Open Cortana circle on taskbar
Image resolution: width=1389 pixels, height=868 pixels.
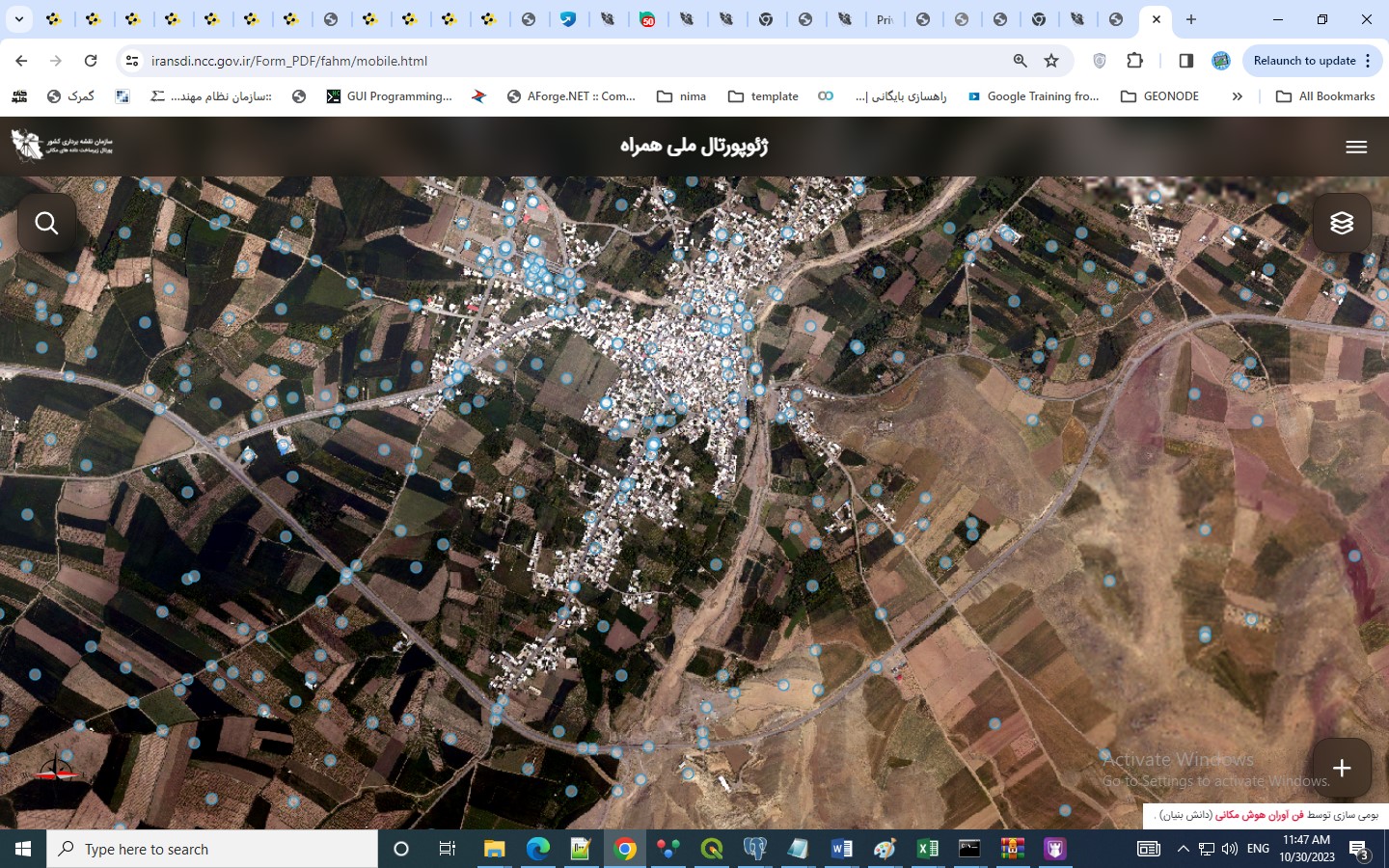pos(401,849)
